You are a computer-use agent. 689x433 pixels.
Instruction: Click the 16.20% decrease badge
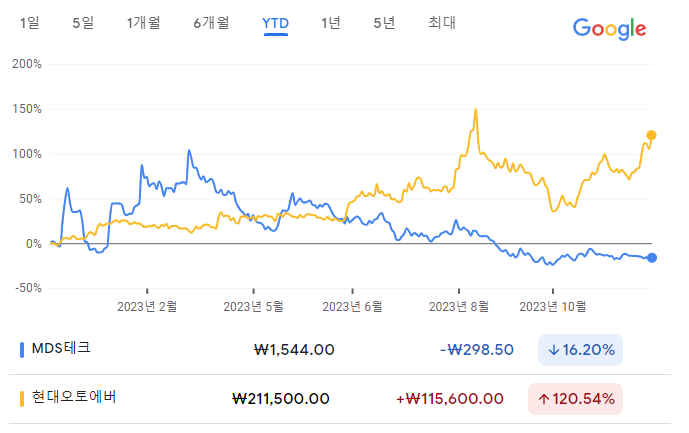pyautogui.click(x=580, y=350)
